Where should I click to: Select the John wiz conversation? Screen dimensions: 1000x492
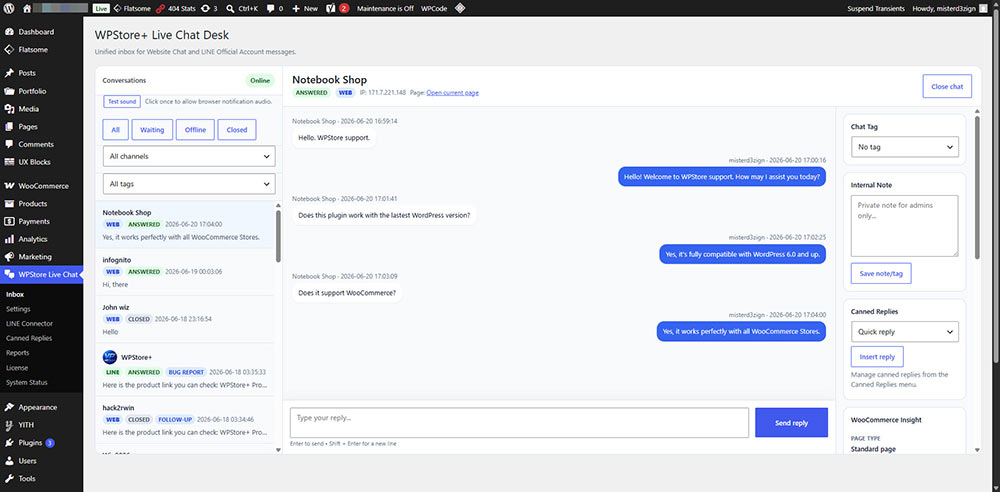[x=185, y=319]
